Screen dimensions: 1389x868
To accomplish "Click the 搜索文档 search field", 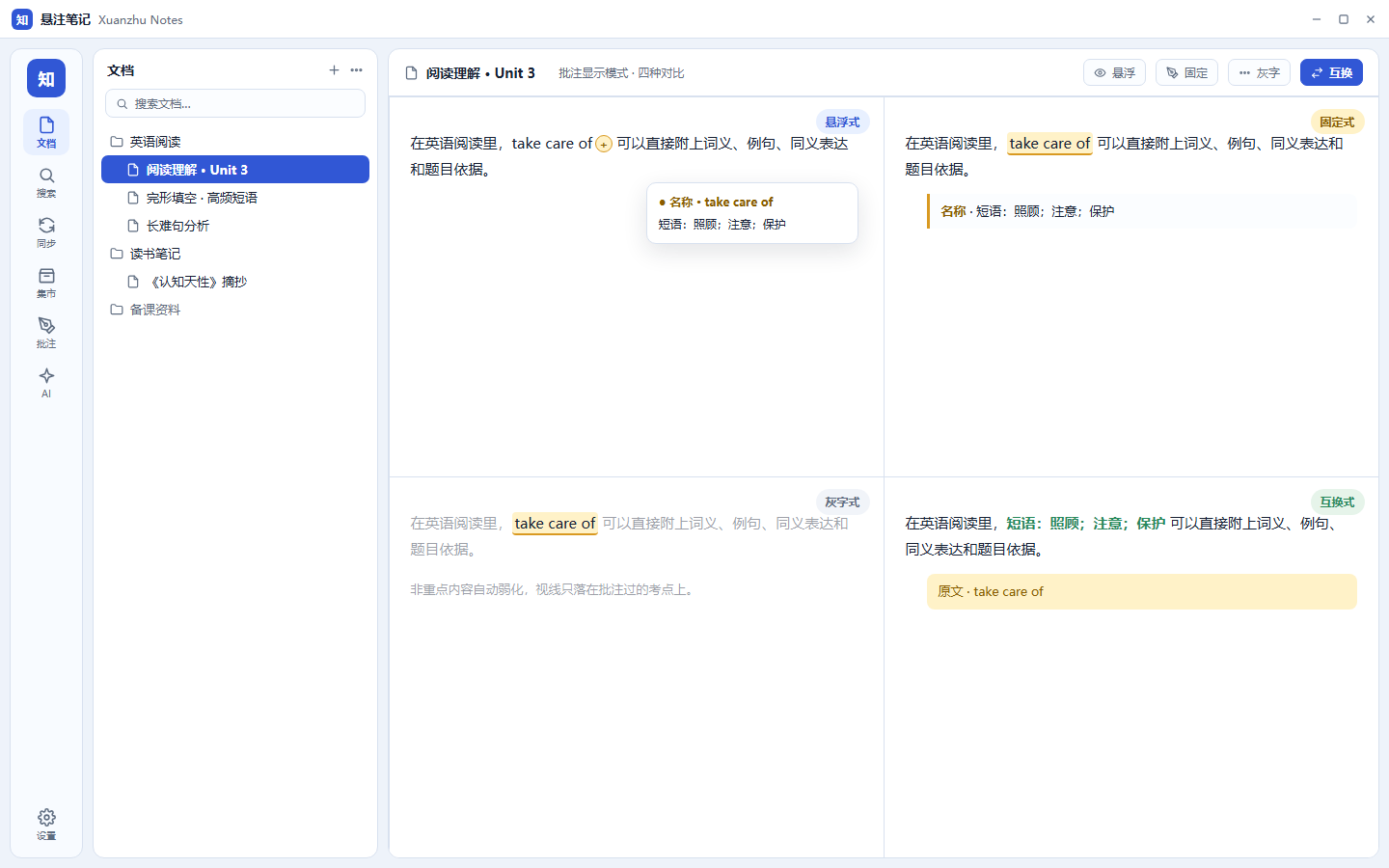I will (235, 103).
